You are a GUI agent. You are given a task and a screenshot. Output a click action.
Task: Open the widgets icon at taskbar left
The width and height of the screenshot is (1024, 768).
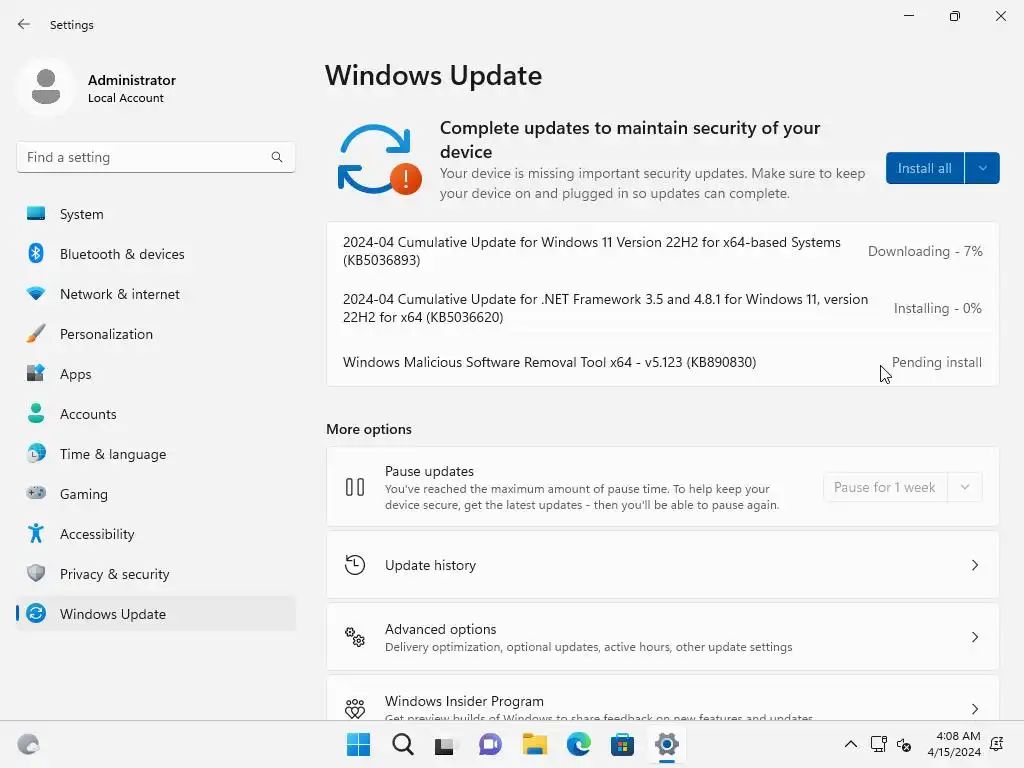point(28,744)
